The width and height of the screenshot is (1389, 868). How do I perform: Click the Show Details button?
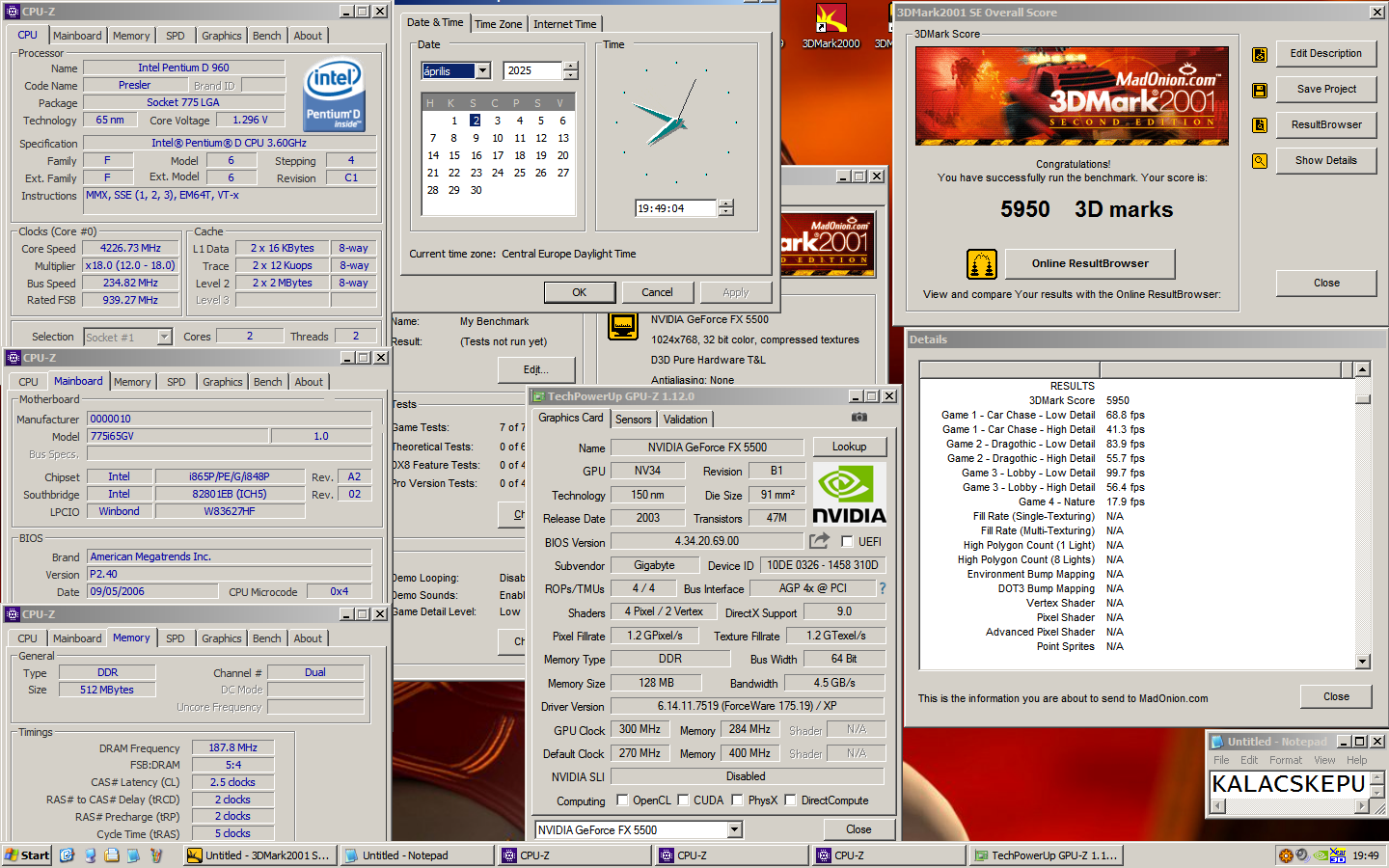click(1326, 160)
